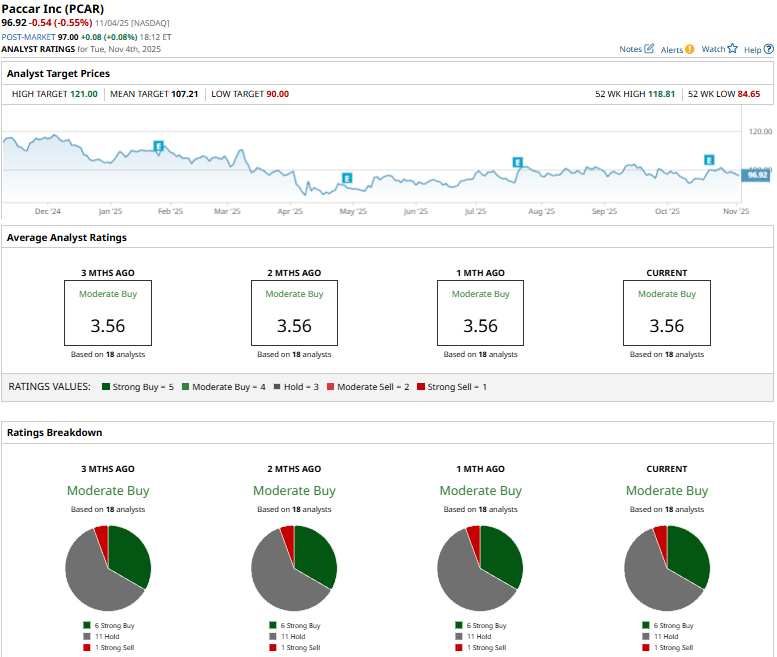Click the 96.92 price label on chart
The height and width of the screenshot is (657, 777).
coord(758,175)
